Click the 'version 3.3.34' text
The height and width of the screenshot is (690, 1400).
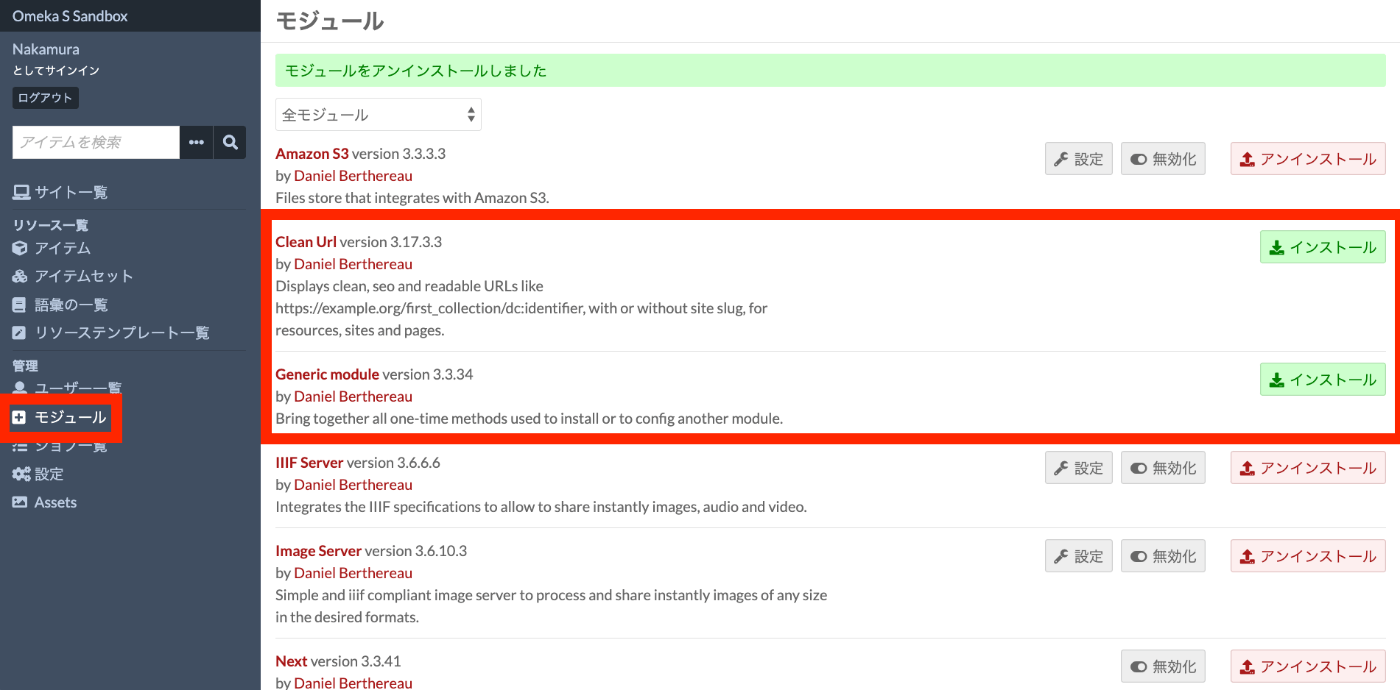[x=428, y=374]
